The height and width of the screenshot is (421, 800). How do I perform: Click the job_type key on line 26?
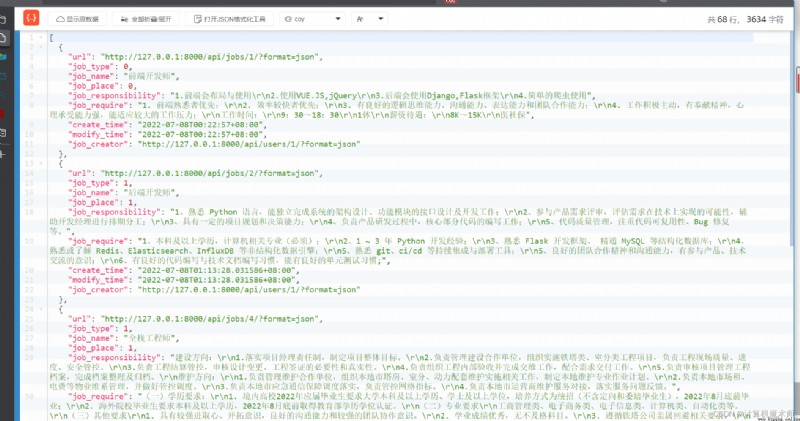[91, 328]
